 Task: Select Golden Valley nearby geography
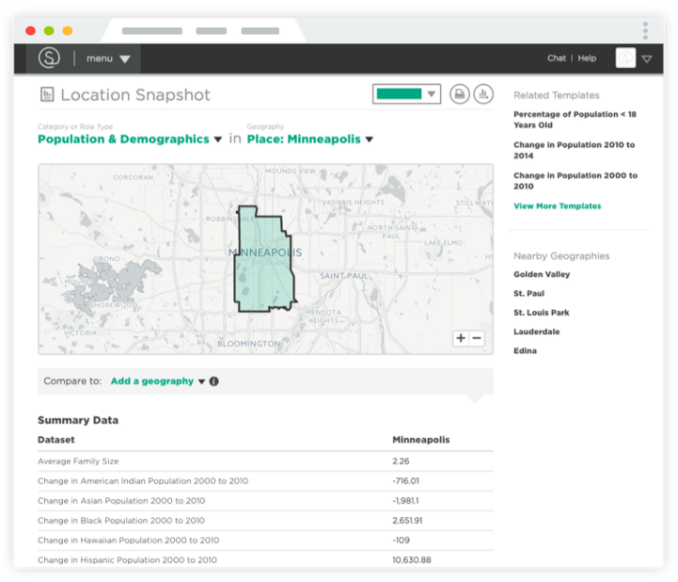pos(541,274)
